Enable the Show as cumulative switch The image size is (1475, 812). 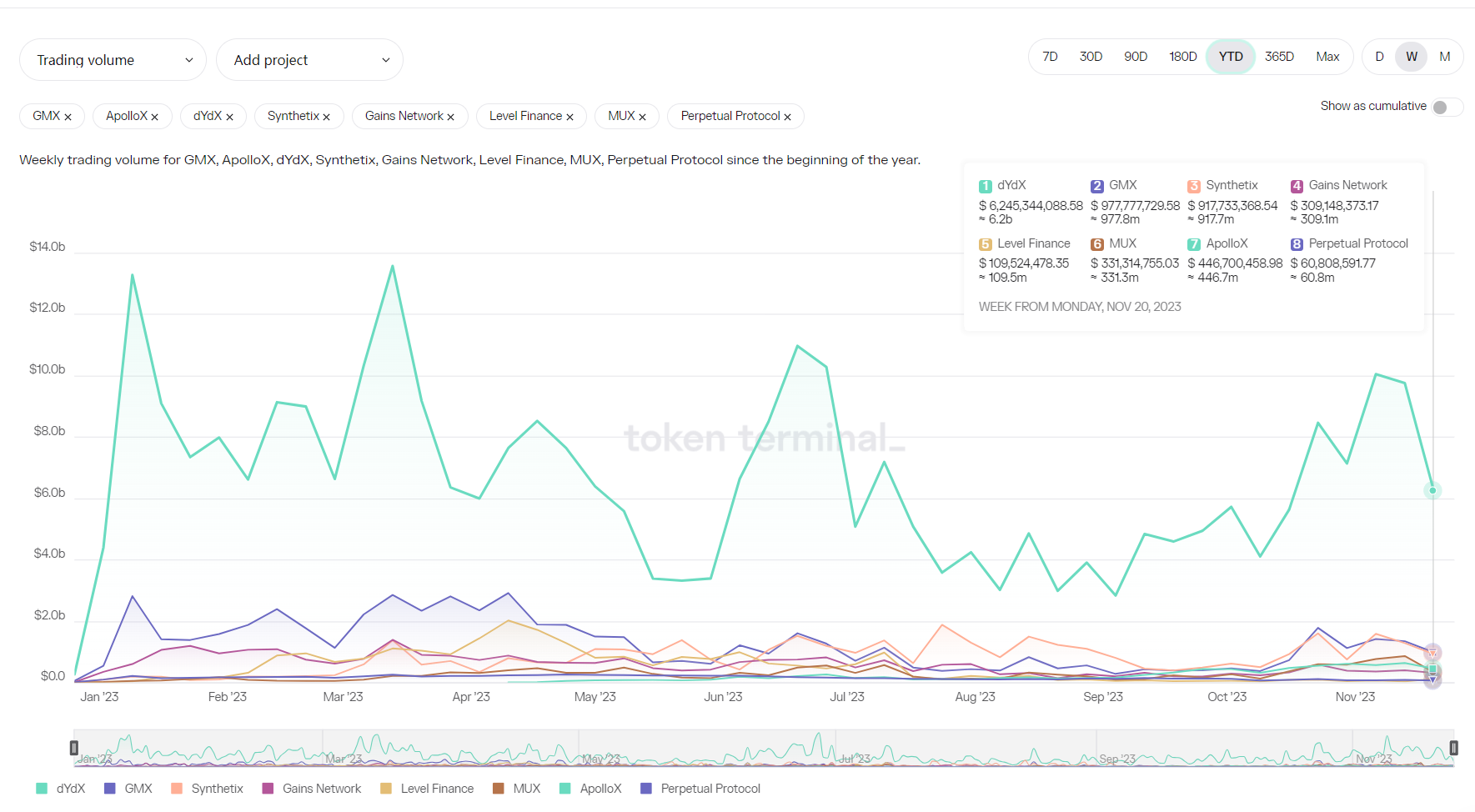(1446, 108)
